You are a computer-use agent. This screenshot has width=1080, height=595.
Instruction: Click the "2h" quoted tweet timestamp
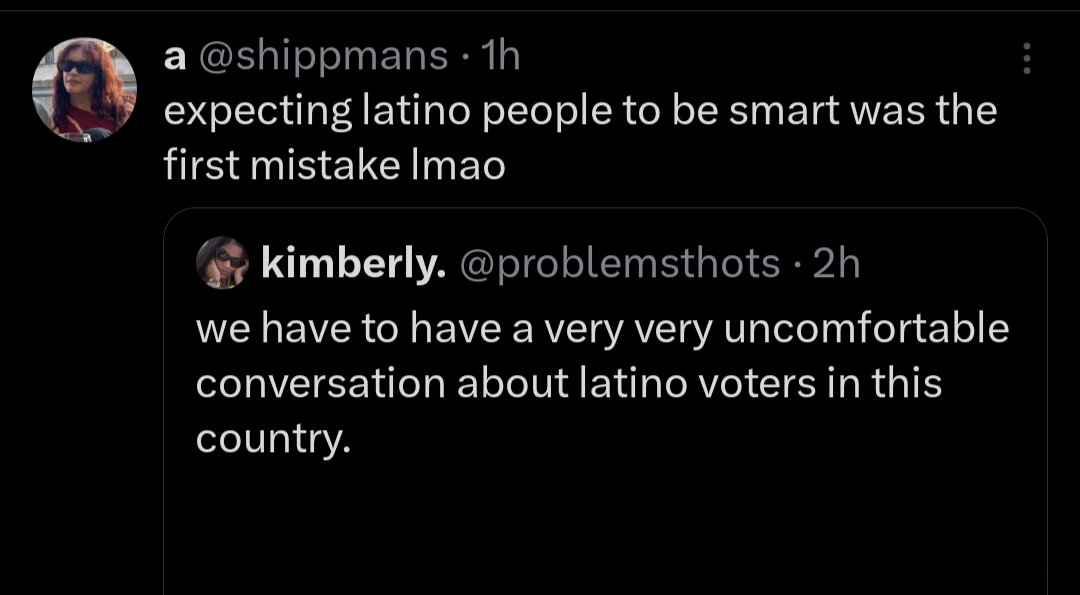pos(836,263)
